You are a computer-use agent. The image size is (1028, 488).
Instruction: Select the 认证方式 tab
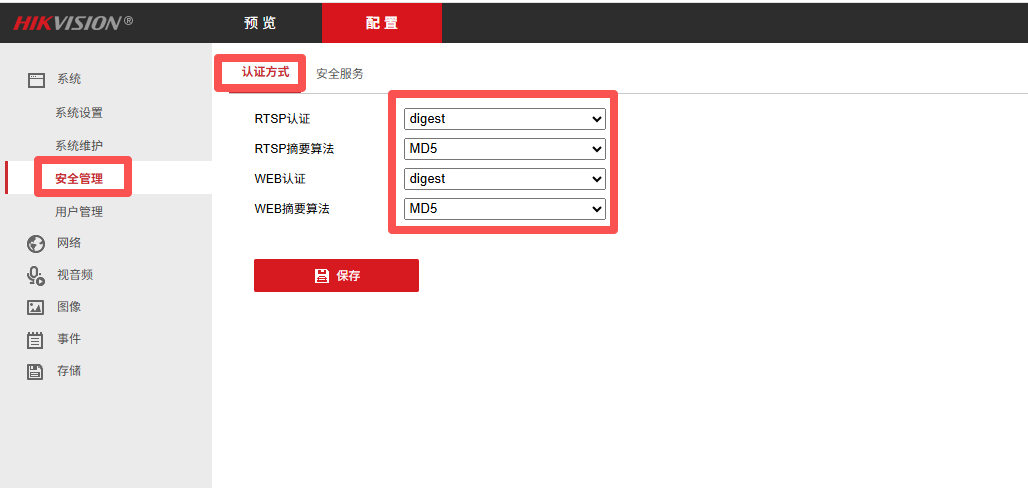click(265, 73)
